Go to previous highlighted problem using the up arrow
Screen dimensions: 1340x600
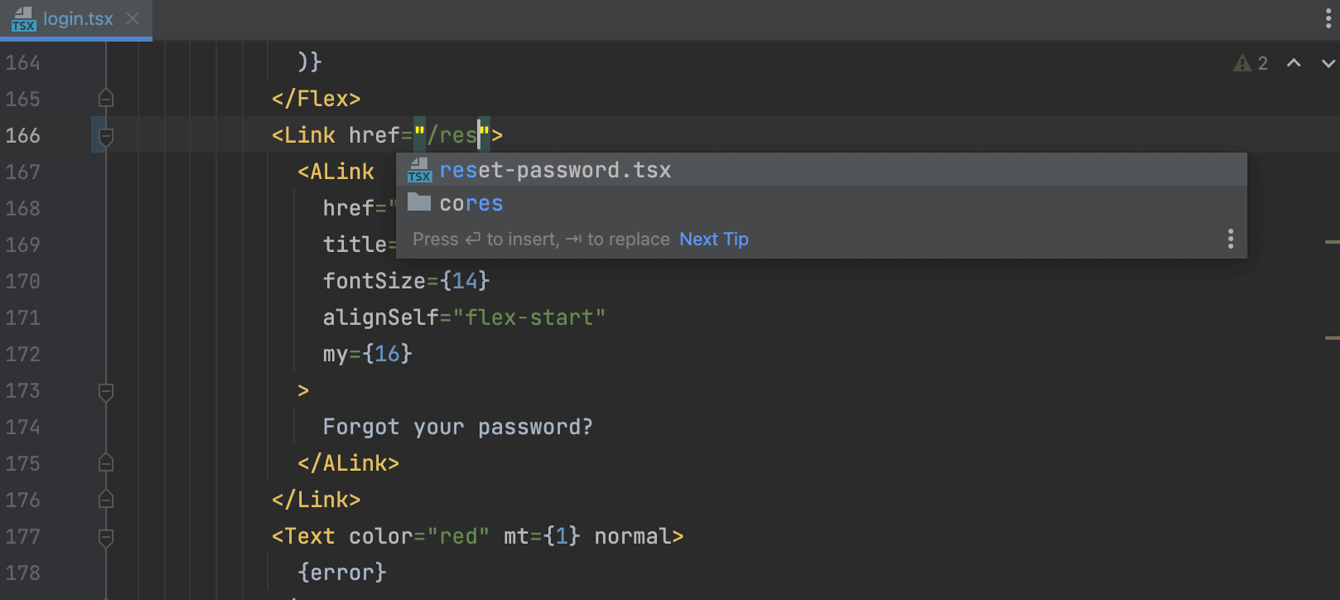[x=1293, y=64]
